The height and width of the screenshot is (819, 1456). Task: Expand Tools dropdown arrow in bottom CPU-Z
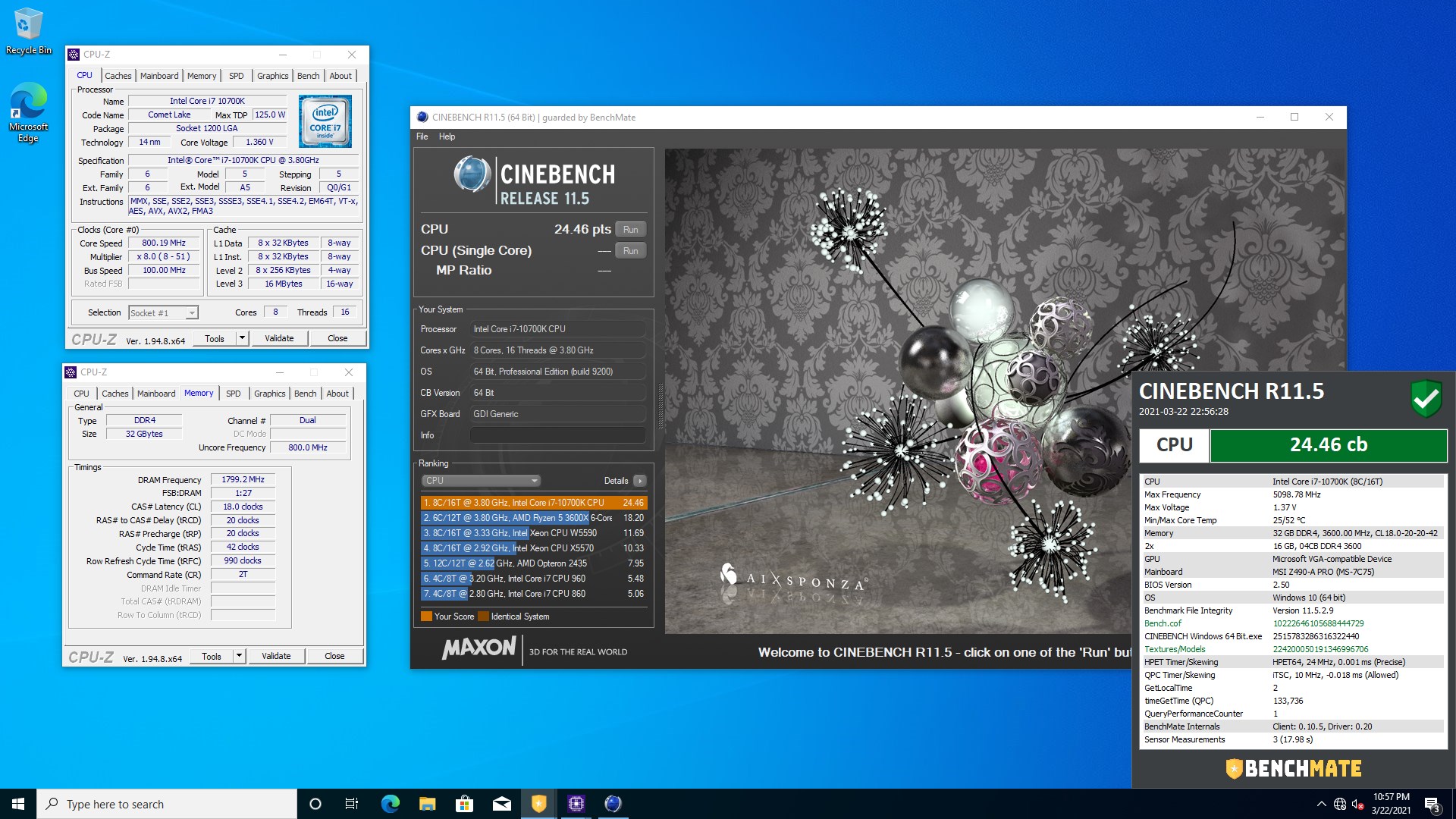(x=239, y=656)
